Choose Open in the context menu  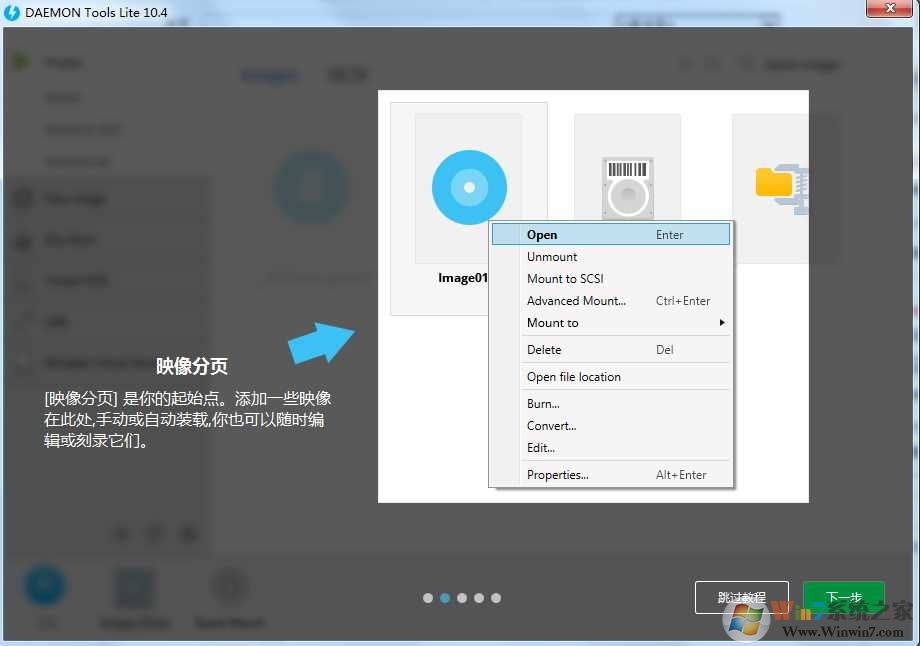click(542, 235)
